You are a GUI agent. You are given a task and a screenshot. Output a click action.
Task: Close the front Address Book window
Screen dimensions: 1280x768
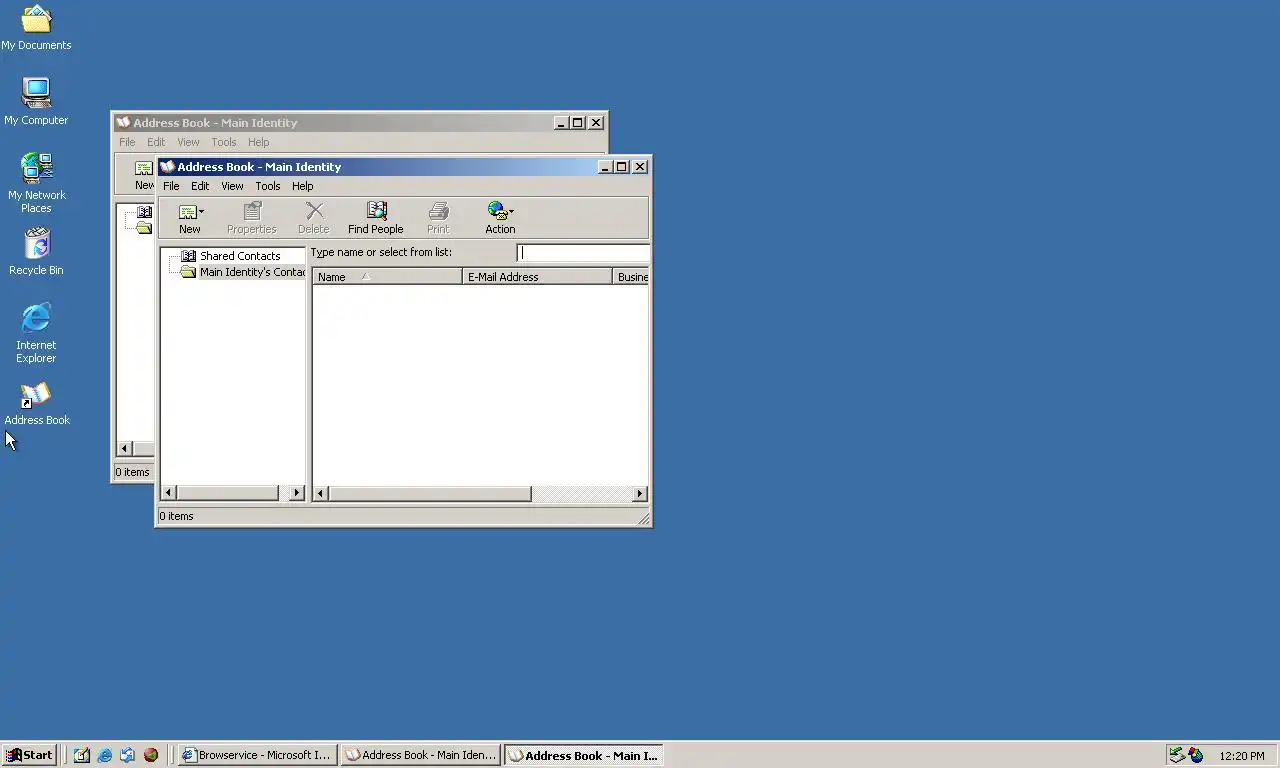pos(640,167)
